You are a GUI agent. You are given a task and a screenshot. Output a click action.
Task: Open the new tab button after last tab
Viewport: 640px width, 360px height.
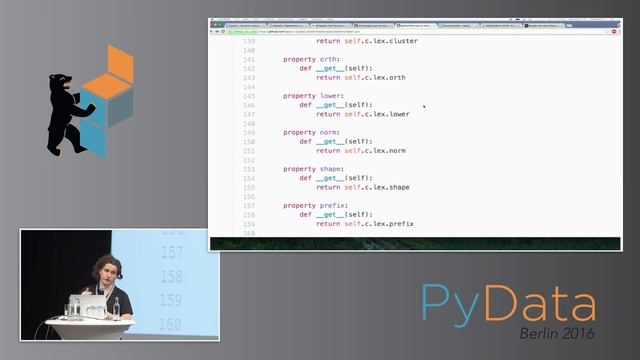(x=569, y=26)
